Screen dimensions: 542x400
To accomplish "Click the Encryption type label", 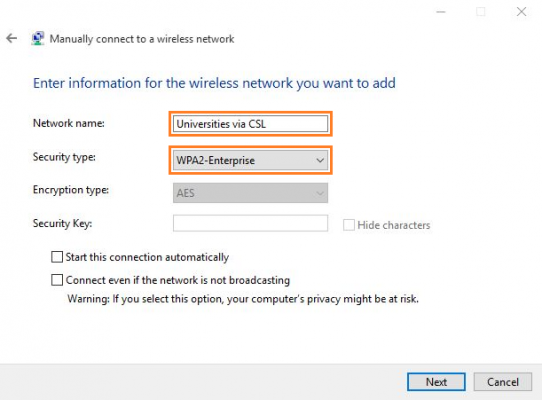I will coord(71,190).
